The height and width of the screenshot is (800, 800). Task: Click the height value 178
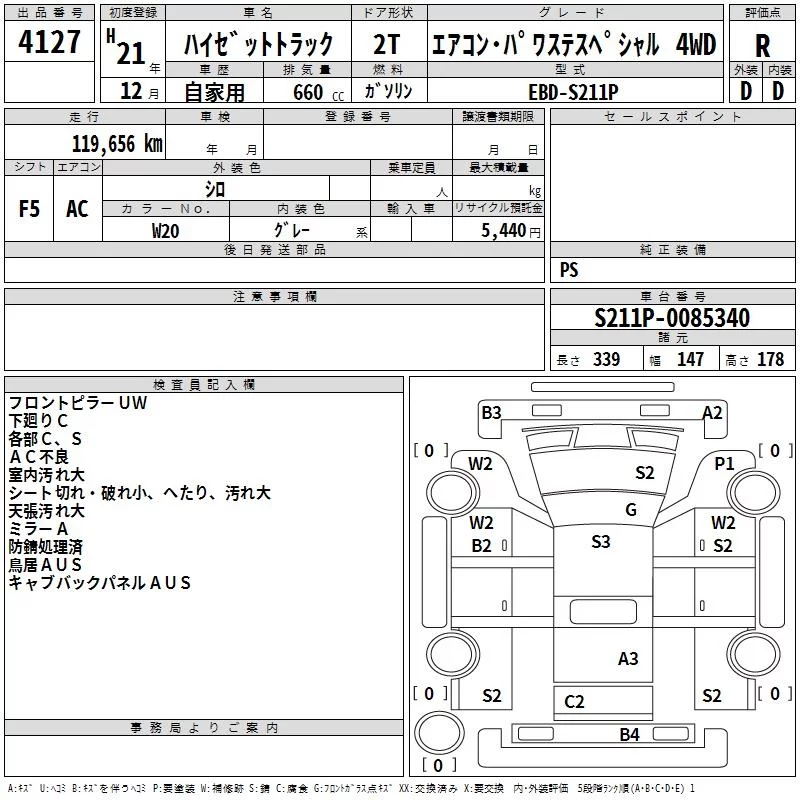(770, 359)
